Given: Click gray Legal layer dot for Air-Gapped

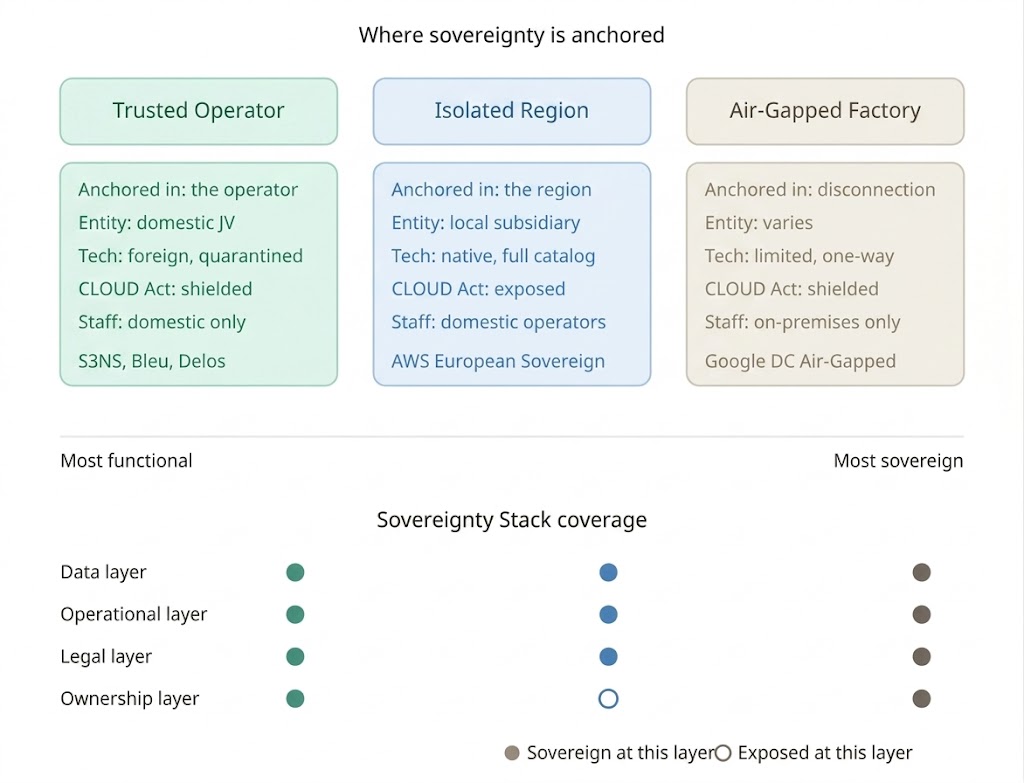Looking at the screenshot, I should point(922,657).
